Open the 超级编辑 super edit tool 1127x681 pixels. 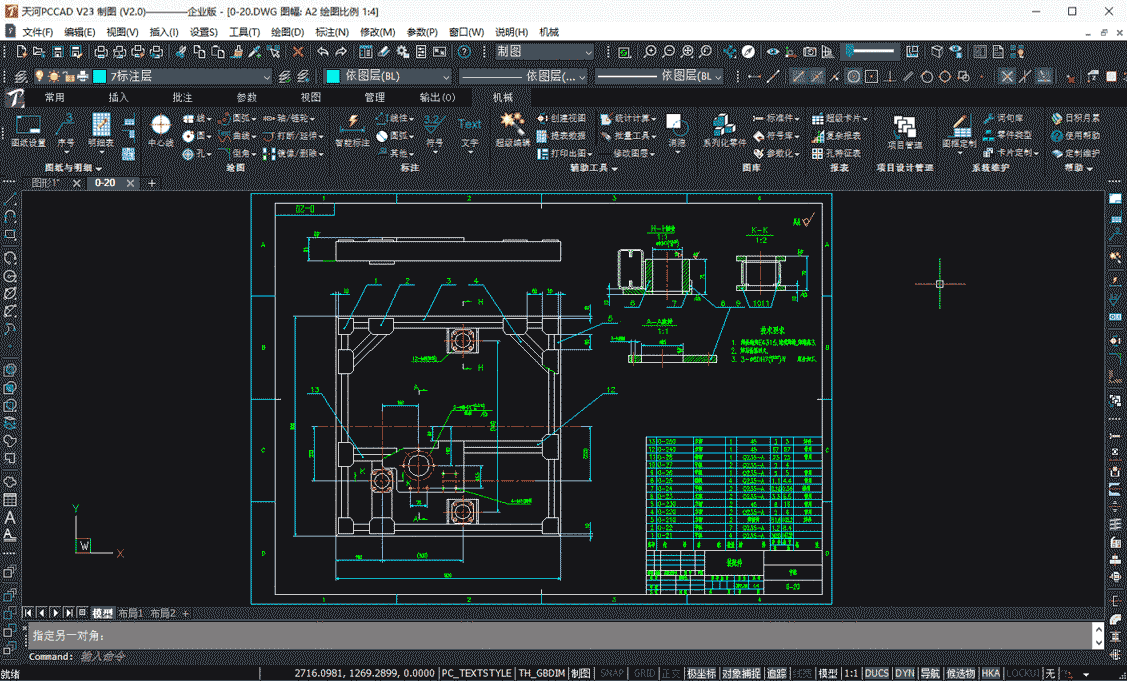[512, 131]
